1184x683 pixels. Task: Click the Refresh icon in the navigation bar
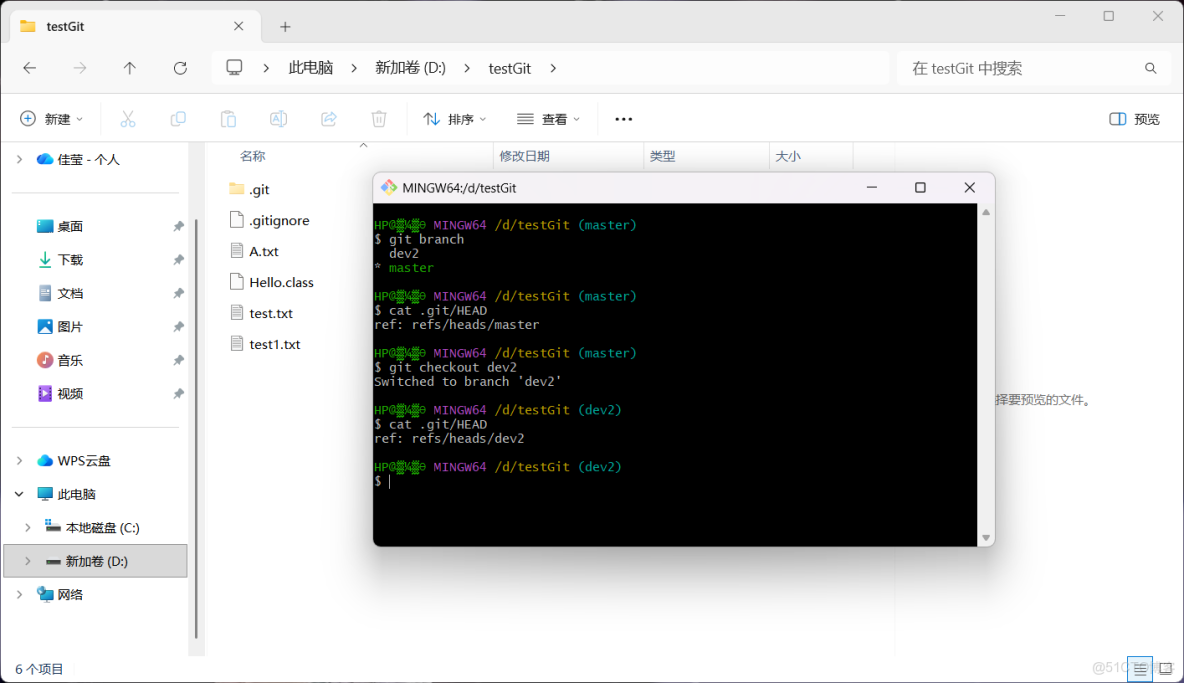point(180,67)
